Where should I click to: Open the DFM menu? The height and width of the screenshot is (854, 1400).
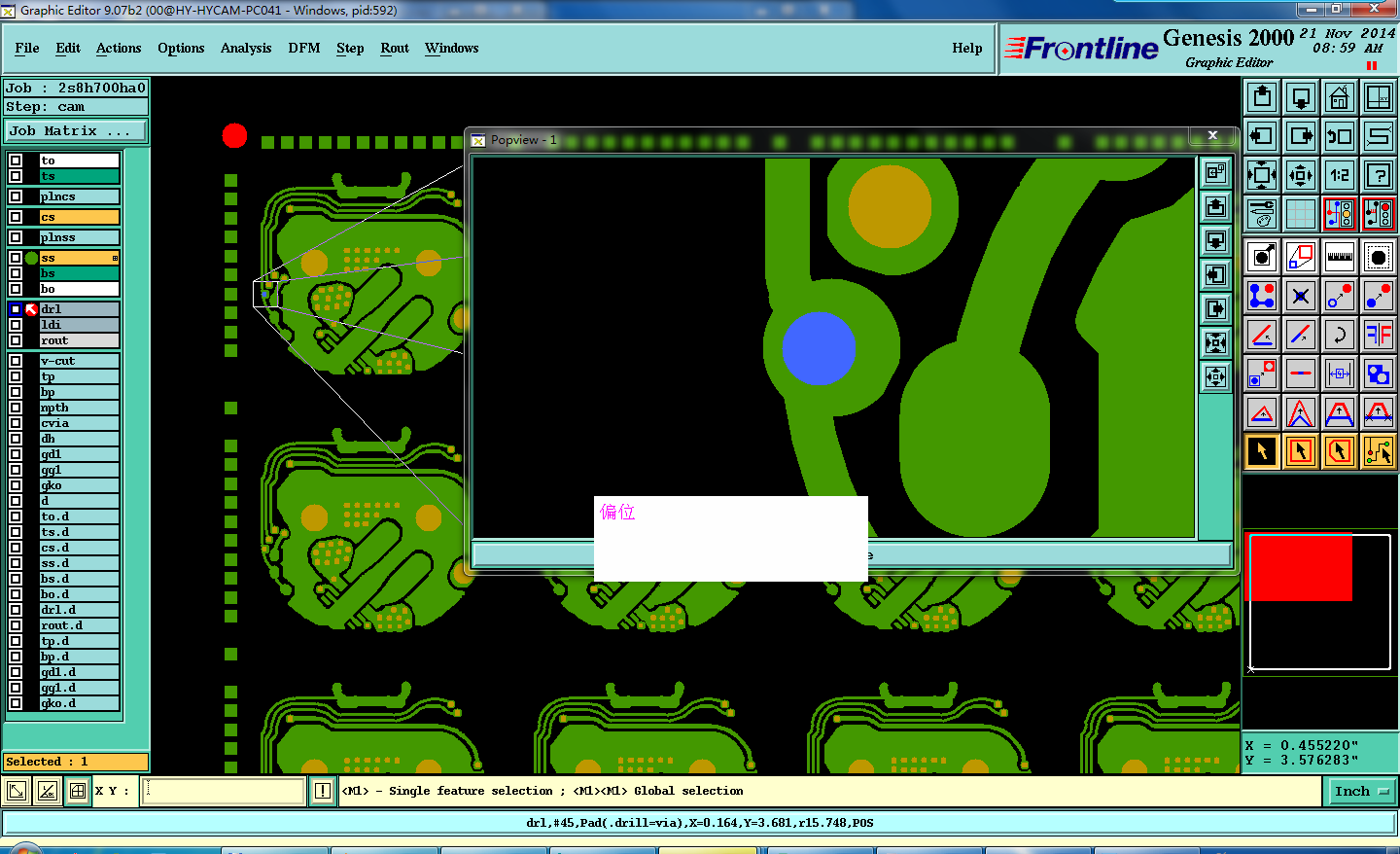304,48
